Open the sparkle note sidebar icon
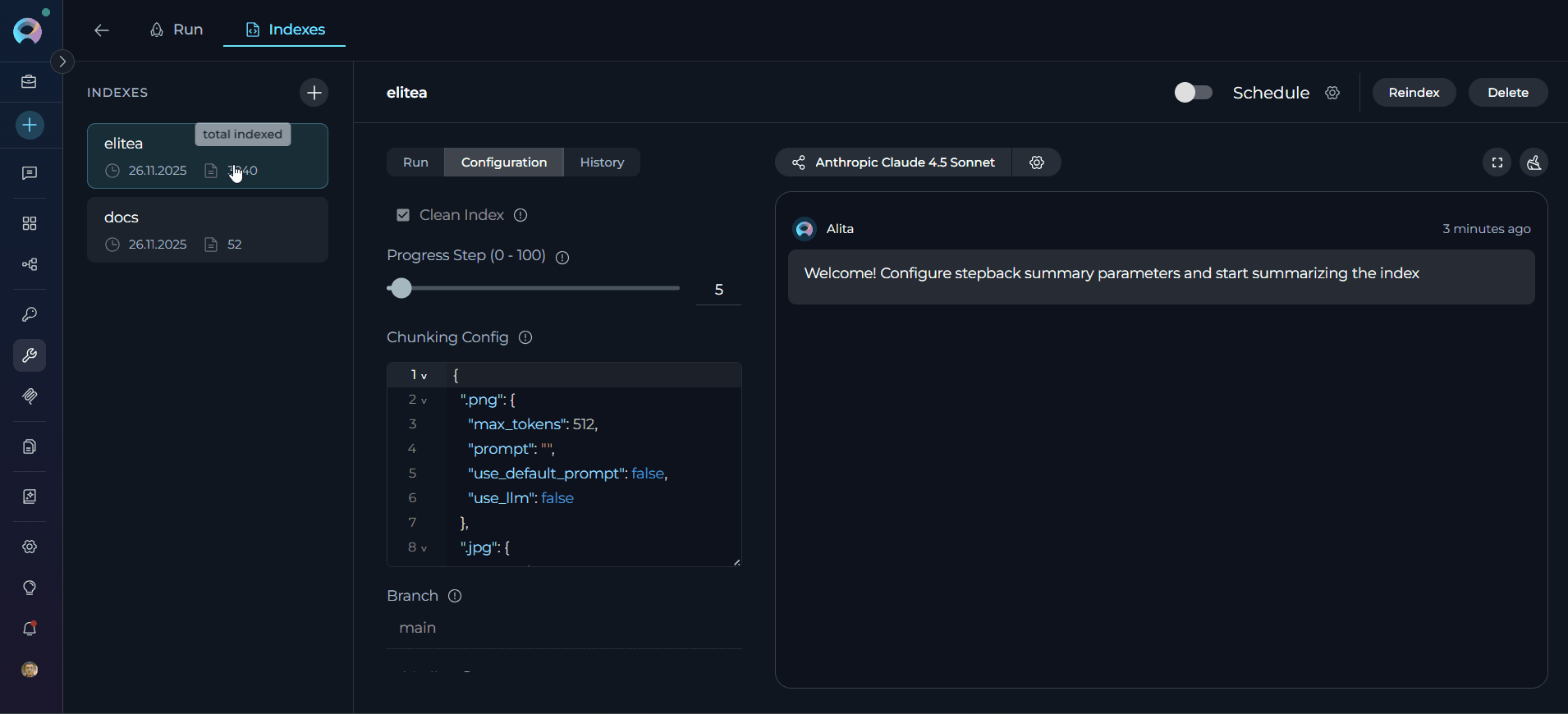 [30, 497]
